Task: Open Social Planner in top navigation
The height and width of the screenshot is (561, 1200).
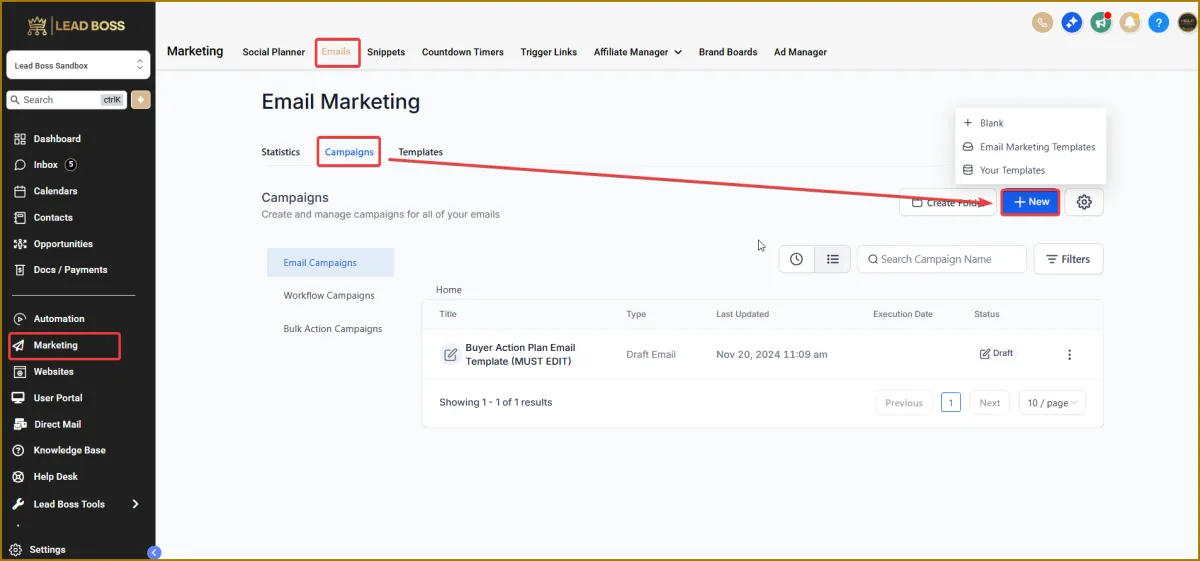Action: tap(273, 52)
